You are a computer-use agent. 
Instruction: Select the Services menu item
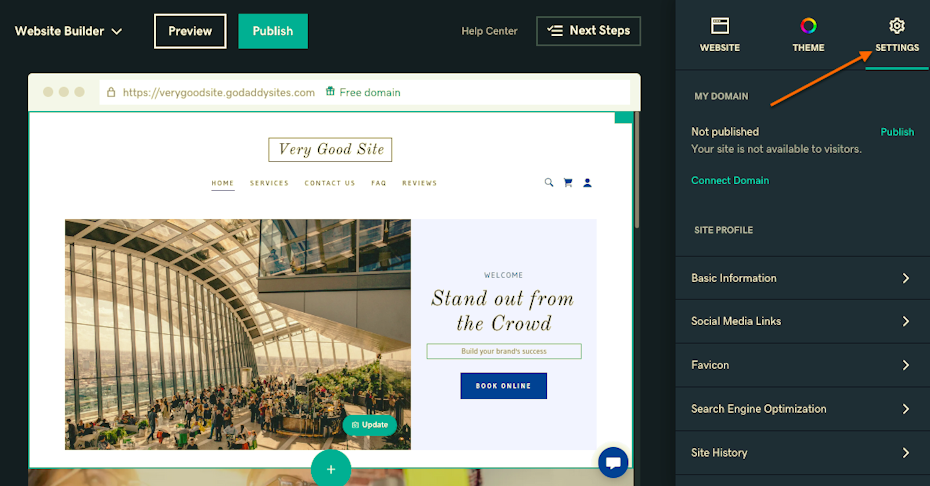pyautogui.click(x=269, y=183)
